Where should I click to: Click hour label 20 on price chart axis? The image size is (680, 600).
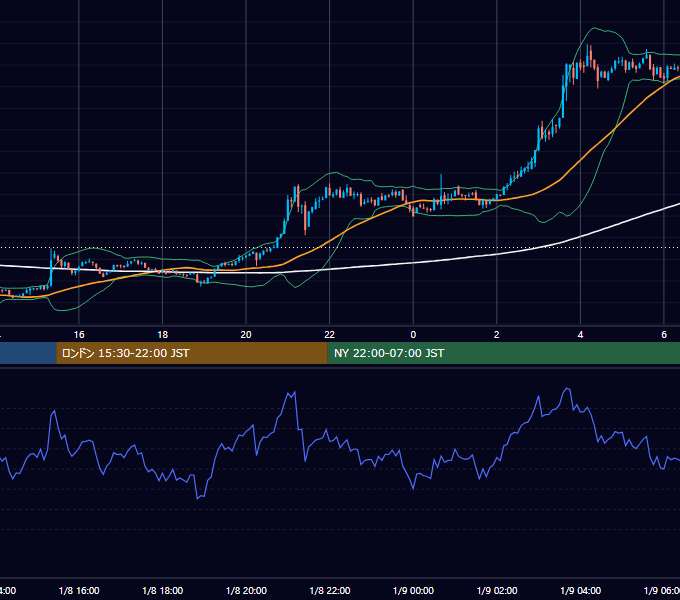(246, 335)
